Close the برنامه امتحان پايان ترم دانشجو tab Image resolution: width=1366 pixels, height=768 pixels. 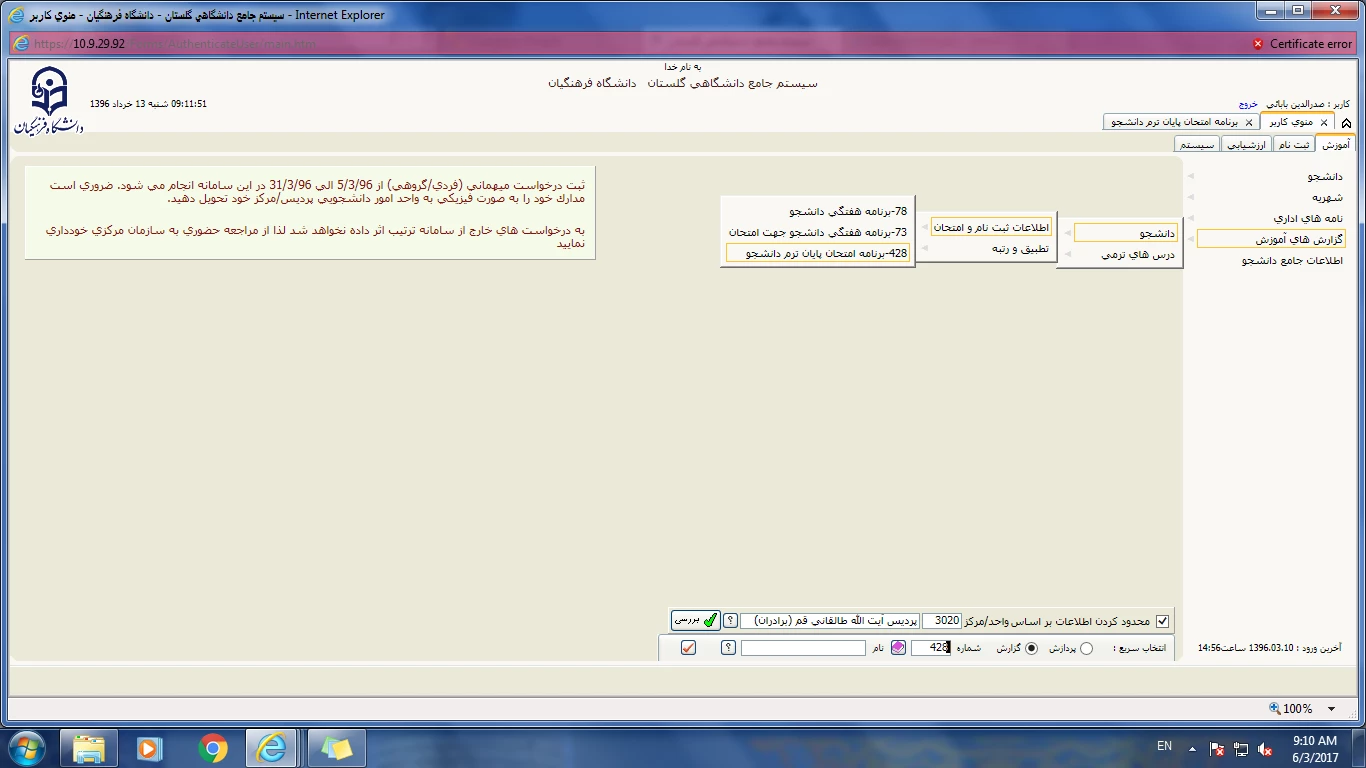pos(1248,122)
